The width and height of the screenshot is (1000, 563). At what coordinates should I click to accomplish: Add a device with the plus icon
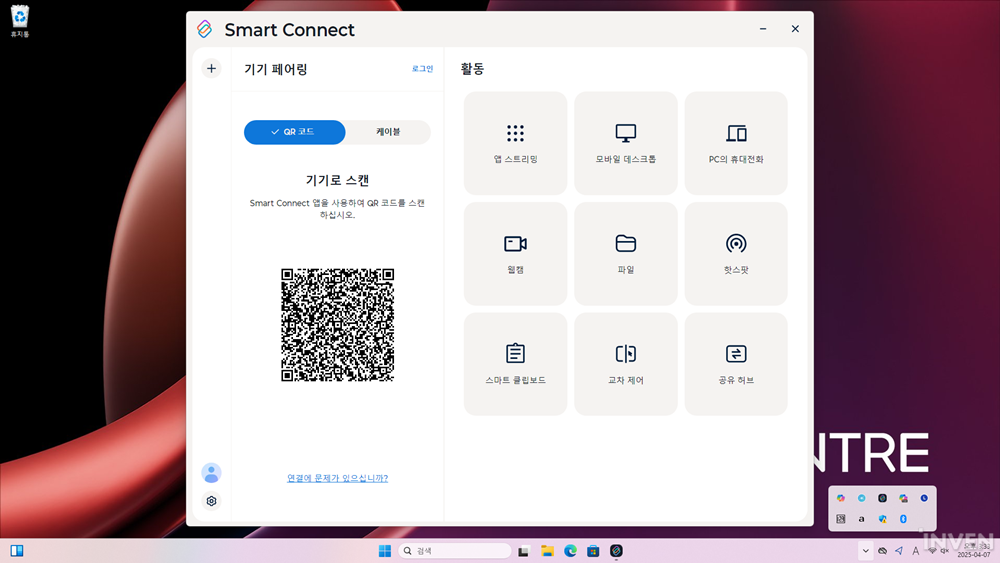[211, 68]
